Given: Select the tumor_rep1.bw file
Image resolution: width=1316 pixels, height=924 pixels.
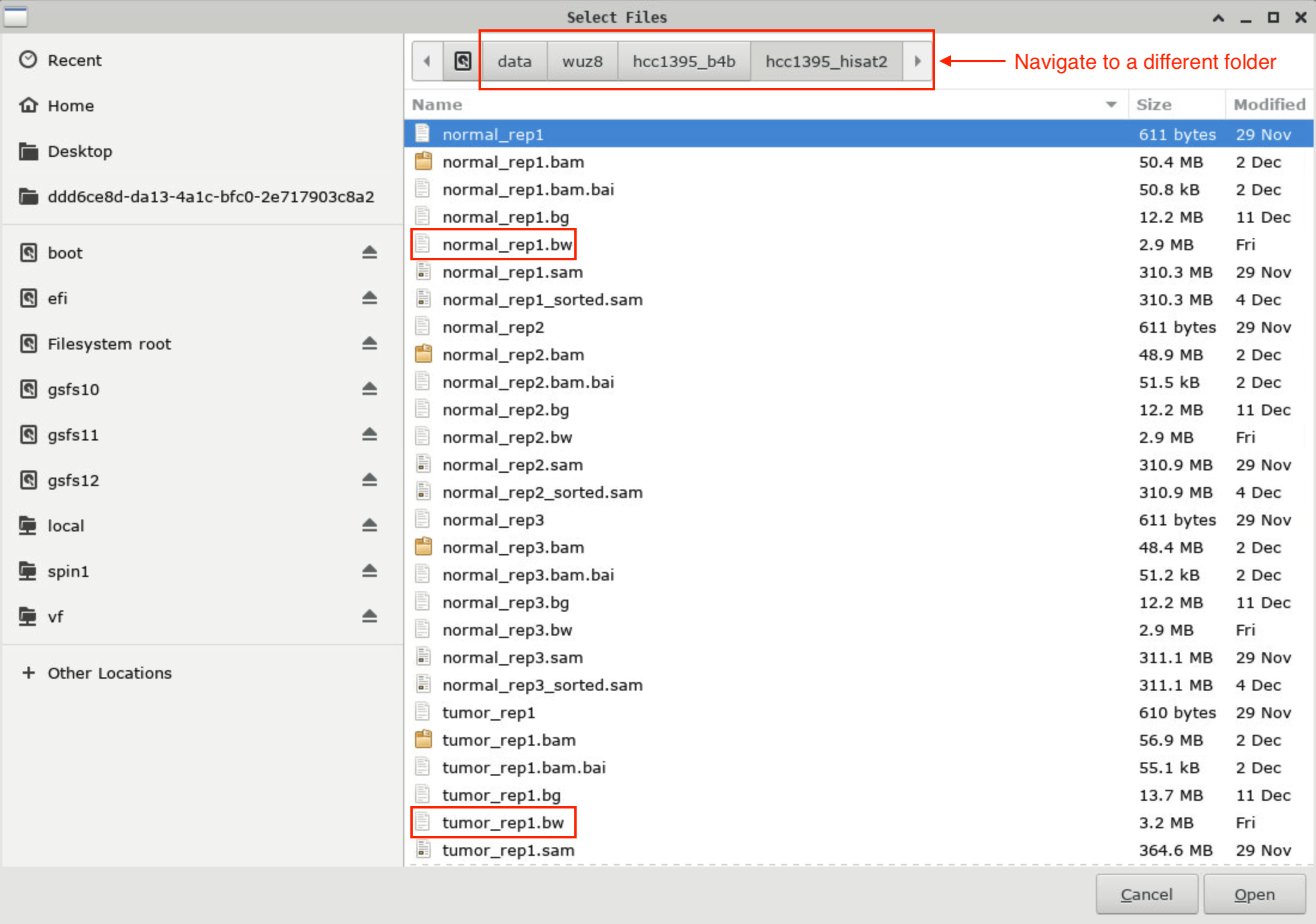Looking at the screenshot, I should click(x=502, y=823).
